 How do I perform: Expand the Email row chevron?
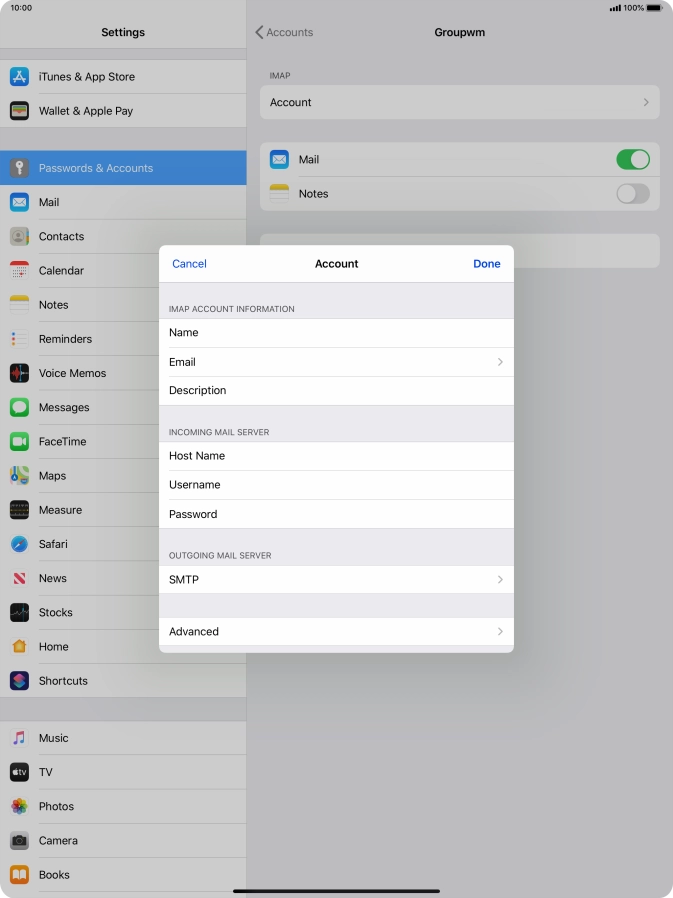coord(499,362)
